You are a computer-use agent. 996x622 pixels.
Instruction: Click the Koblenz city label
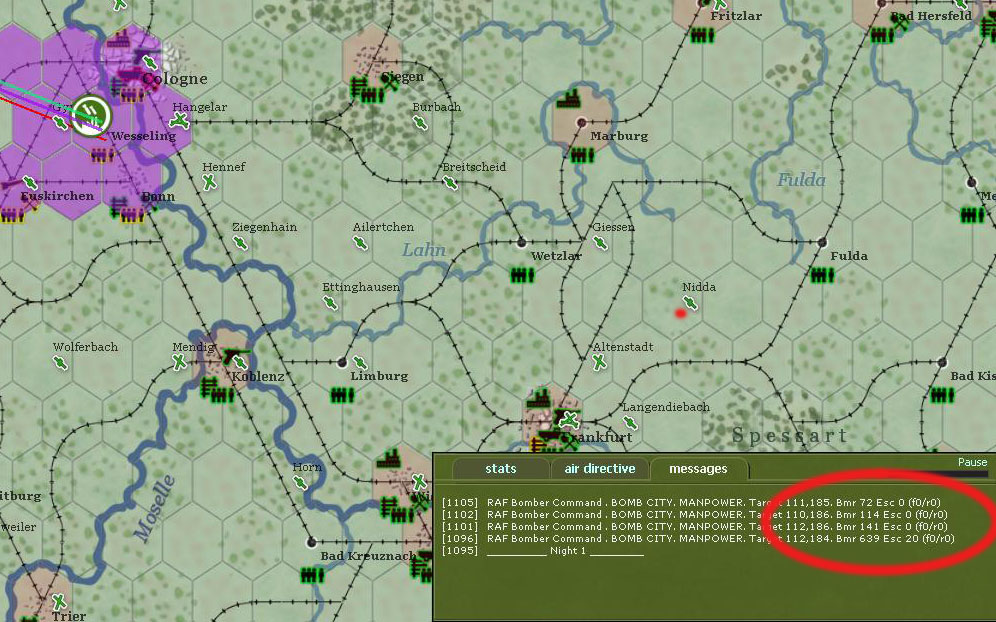[258, 376]
